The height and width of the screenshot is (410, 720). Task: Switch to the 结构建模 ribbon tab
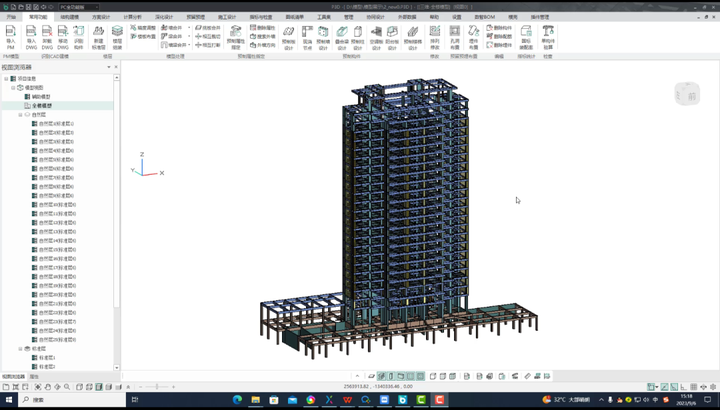coord(69,17)
